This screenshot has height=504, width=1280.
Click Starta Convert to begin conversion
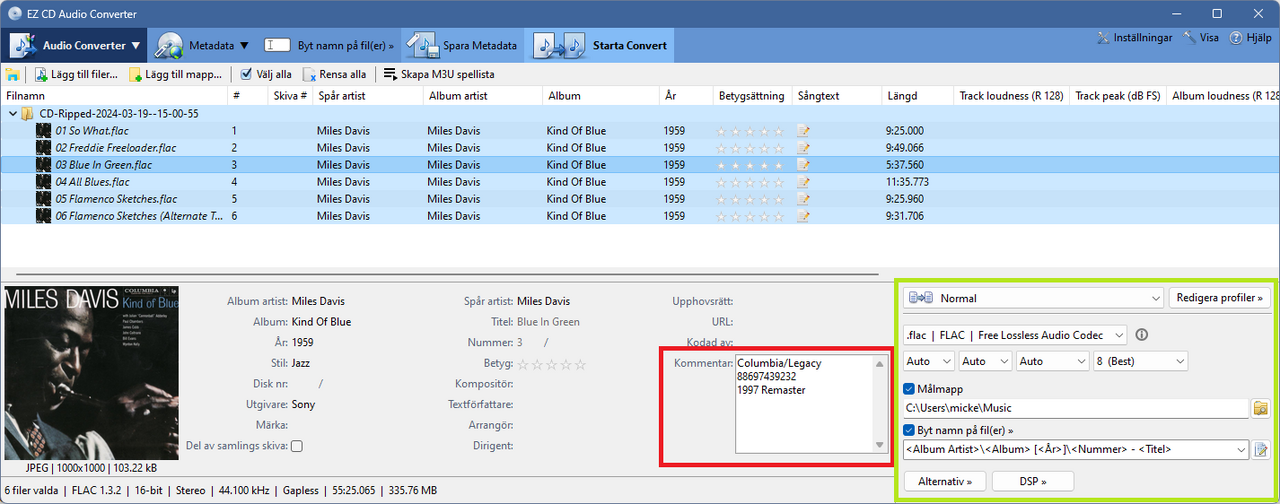pyautogui.click(x=599, y=45)
